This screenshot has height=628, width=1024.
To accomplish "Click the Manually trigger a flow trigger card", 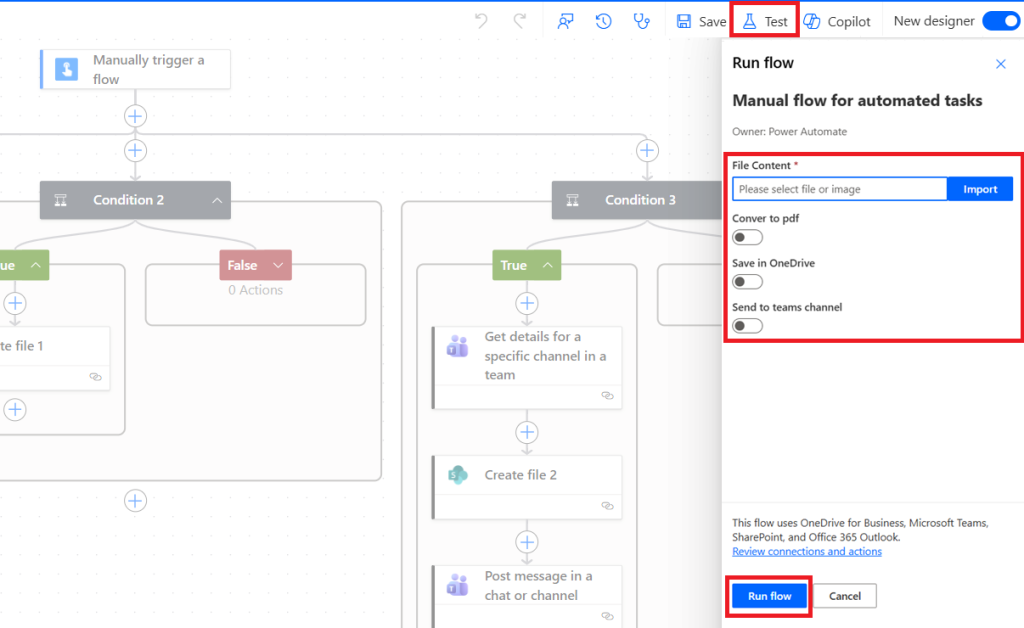I will [x=135, y=69].
